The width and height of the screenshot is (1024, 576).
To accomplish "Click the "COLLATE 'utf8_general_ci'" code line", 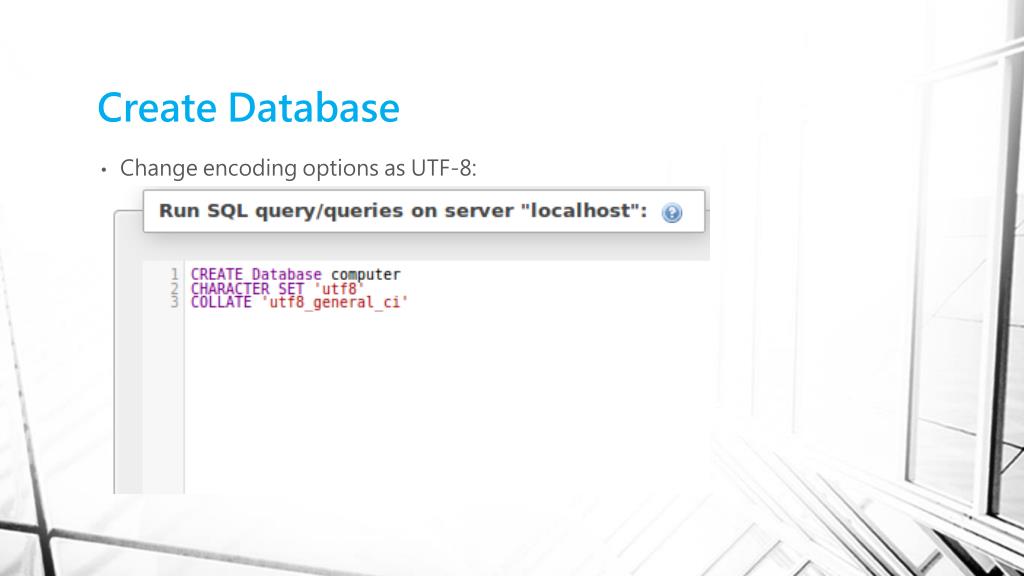I will click(299, 302).
